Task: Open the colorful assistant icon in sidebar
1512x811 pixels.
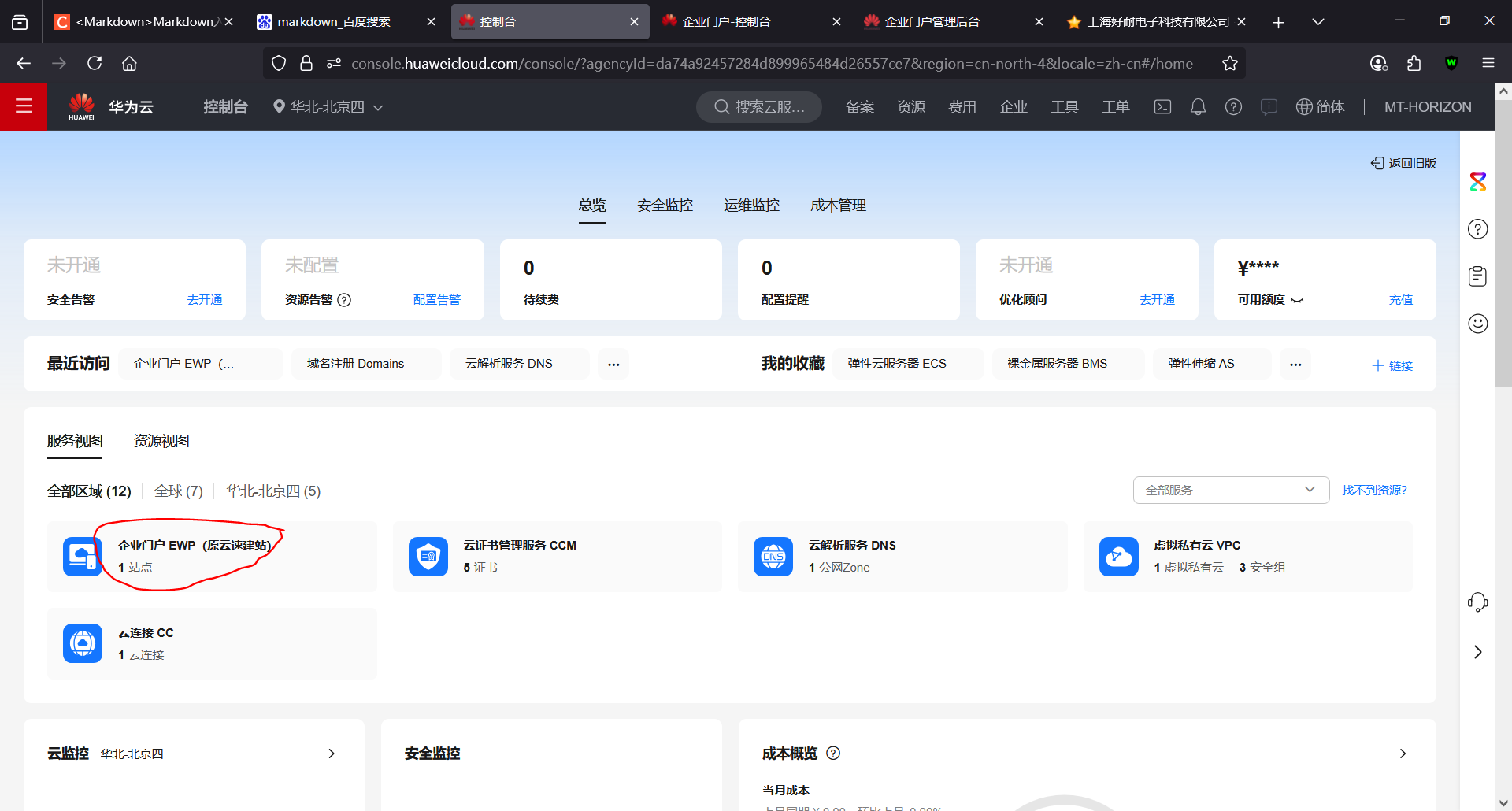Action: [x=1478, y=182]
